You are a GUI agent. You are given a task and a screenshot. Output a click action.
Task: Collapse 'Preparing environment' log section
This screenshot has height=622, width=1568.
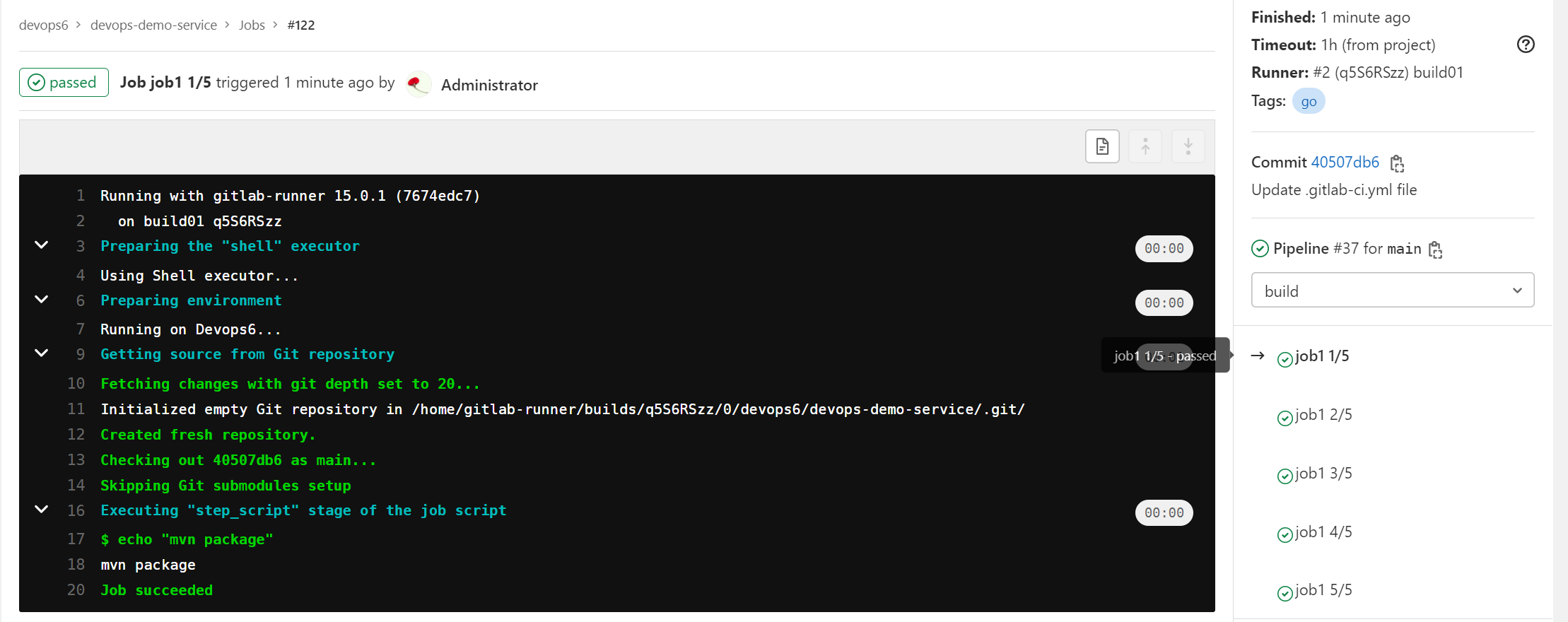coord(42,300)
